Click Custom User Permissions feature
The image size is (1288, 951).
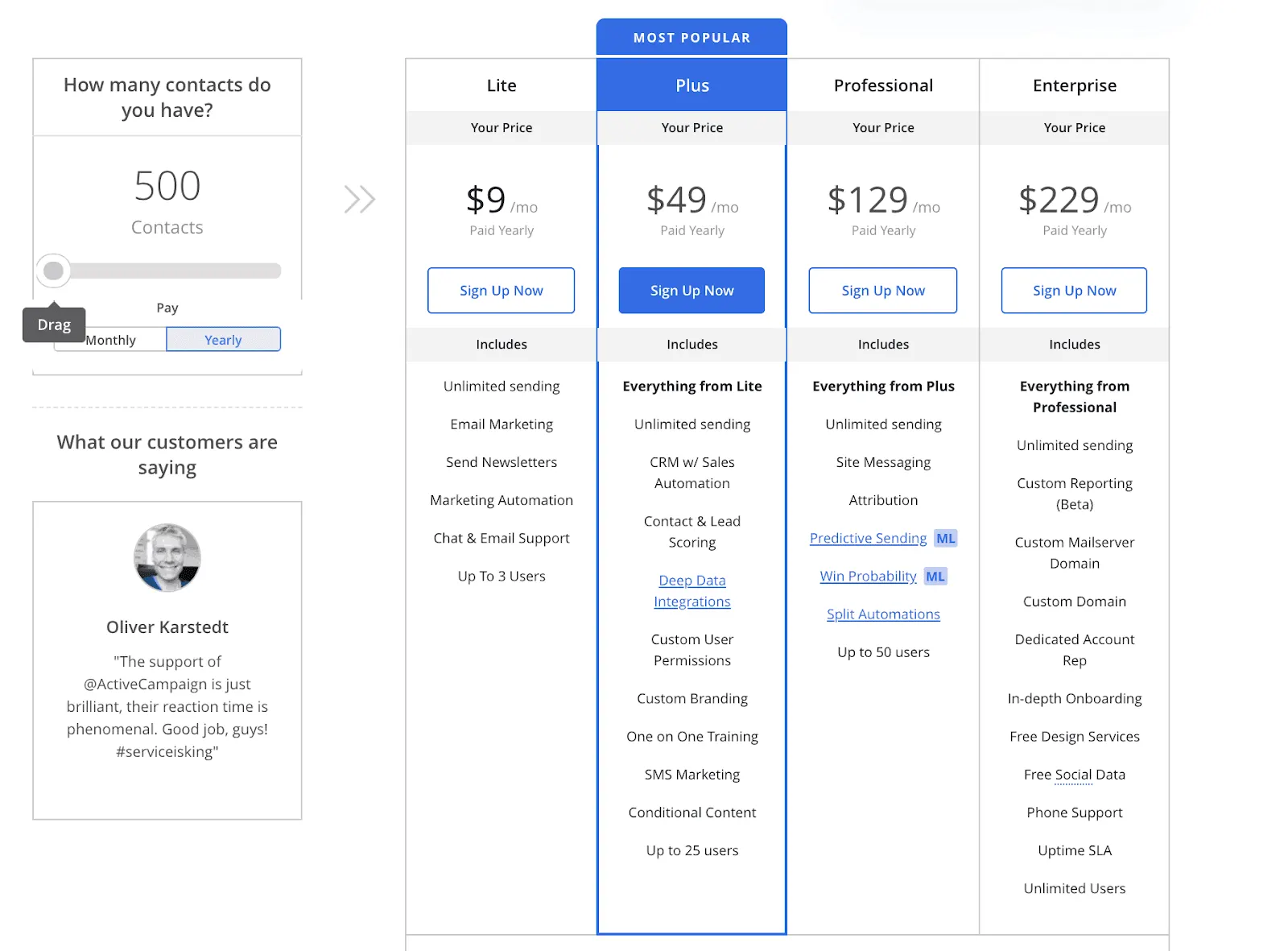[692, 650]
